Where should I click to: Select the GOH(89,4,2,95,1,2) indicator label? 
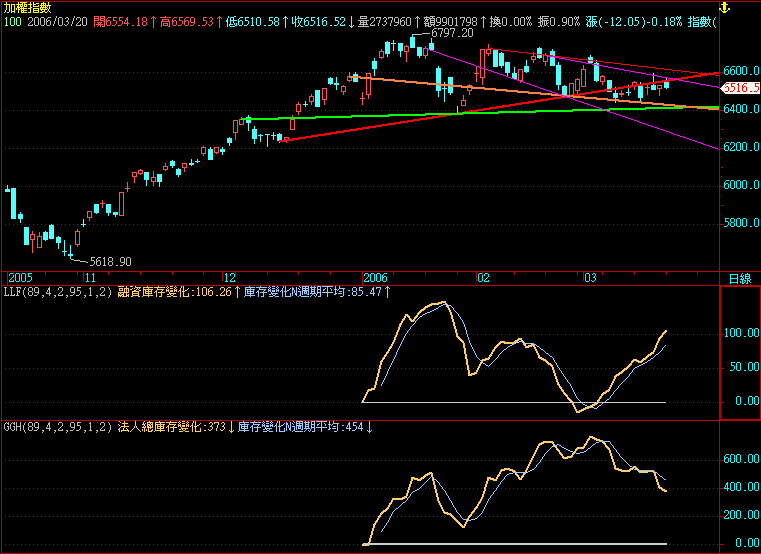pos(57,427)
